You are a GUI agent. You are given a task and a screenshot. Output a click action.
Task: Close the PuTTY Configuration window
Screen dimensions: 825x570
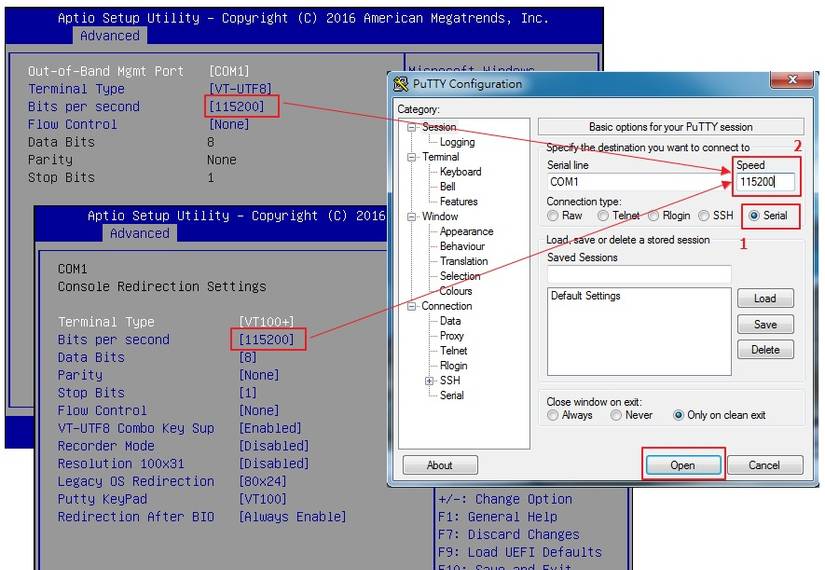[x=793, y=80]
